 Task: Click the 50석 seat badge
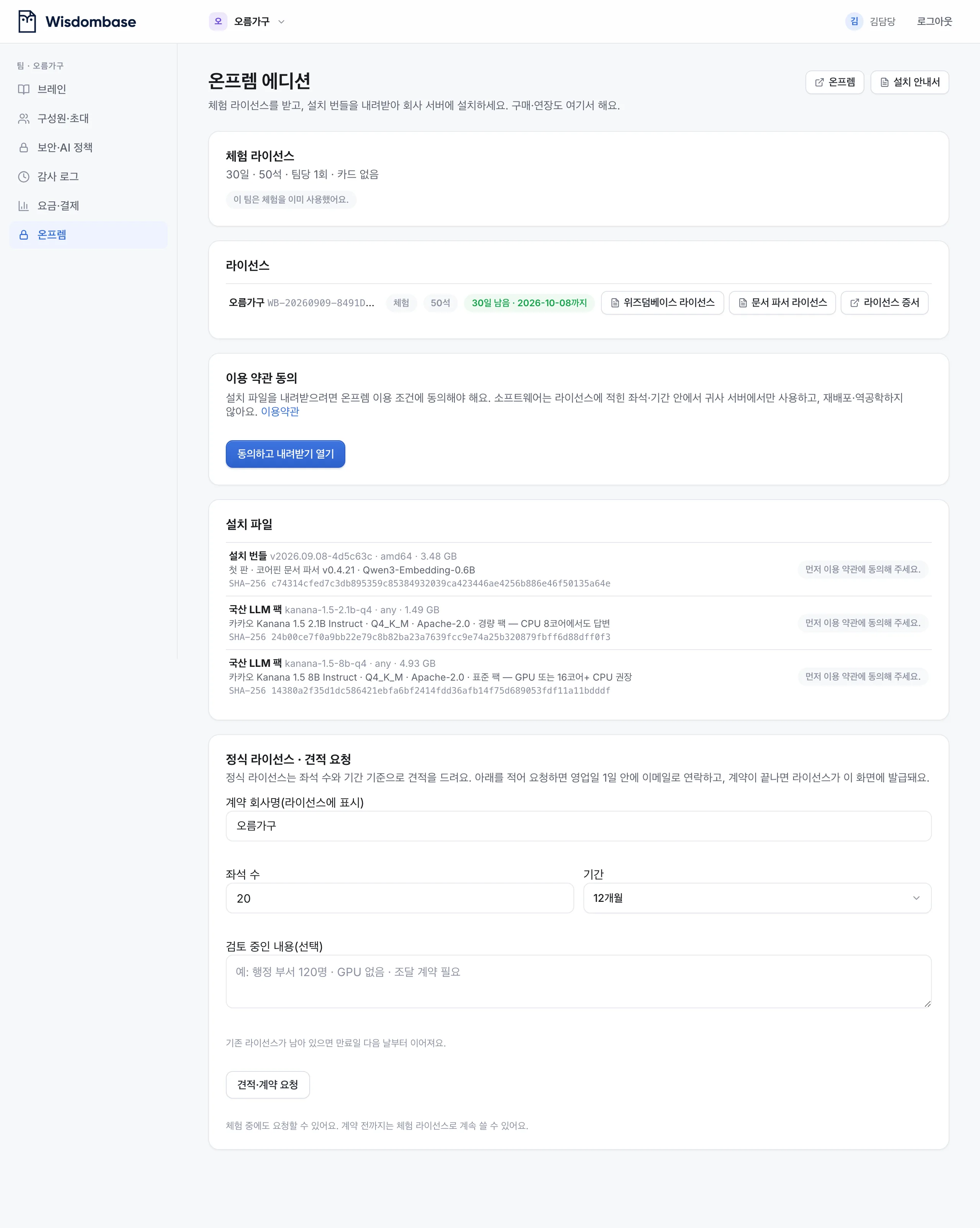[440, 303]
